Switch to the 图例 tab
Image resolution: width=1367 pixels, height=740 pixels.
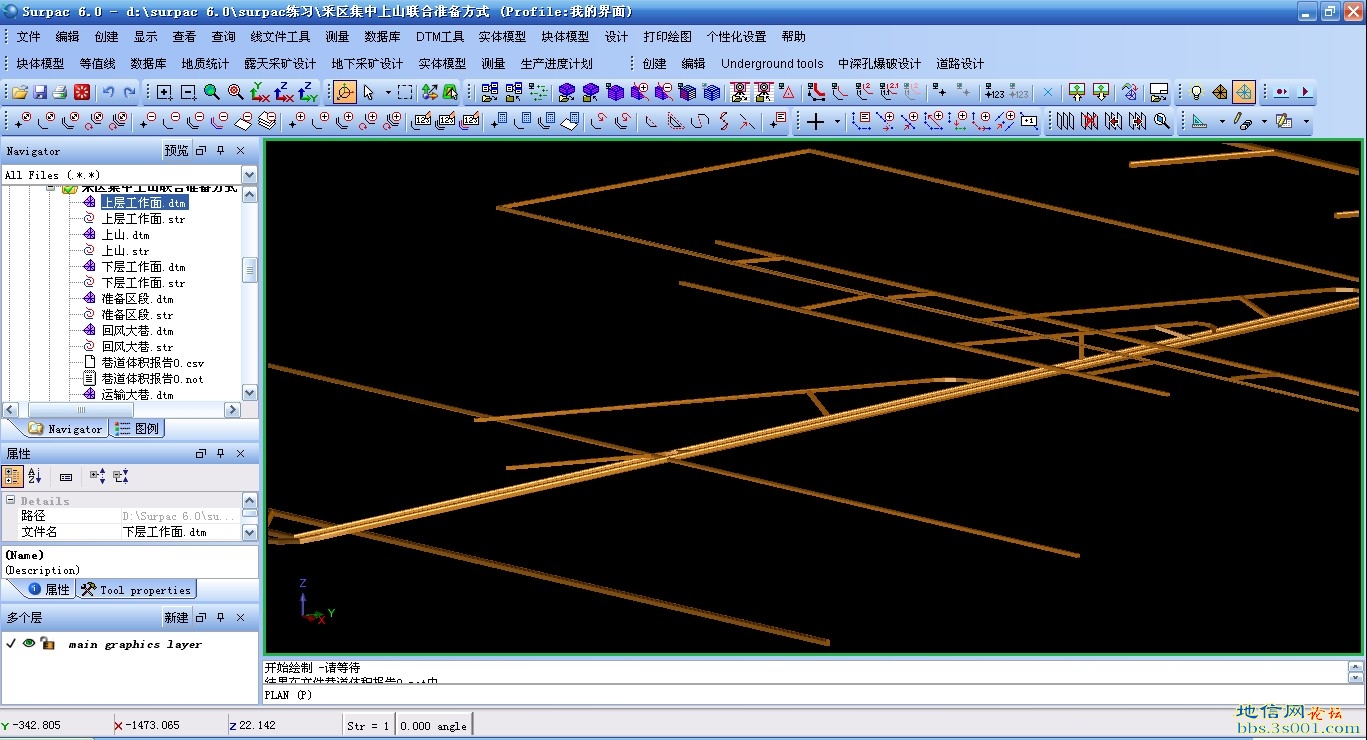pos(137,428)
